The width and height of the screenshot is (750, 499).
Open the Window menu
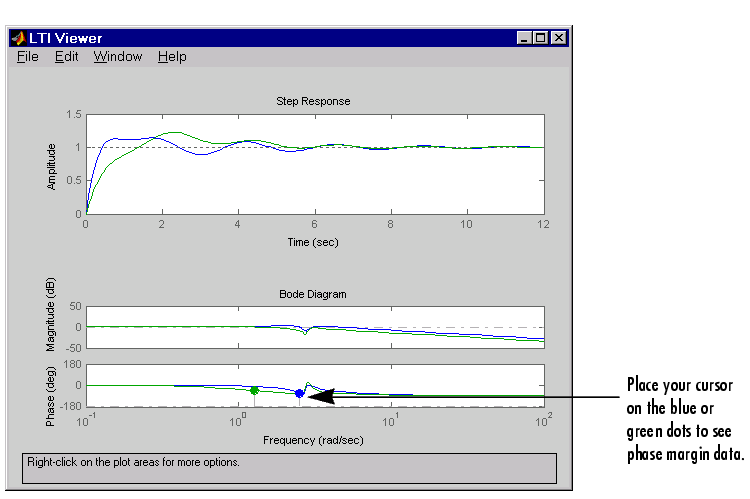point(118,56)
